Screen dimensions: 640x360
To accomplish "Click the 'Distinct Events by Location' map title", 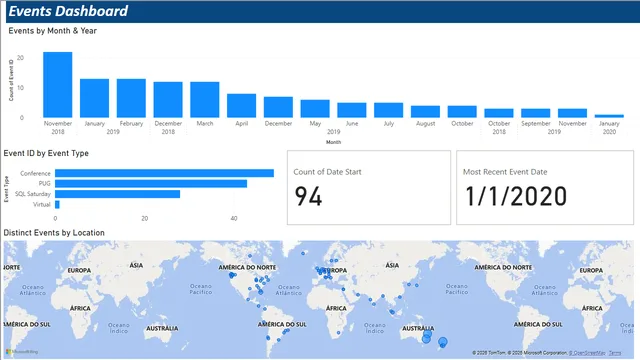I will coord(54,233).
